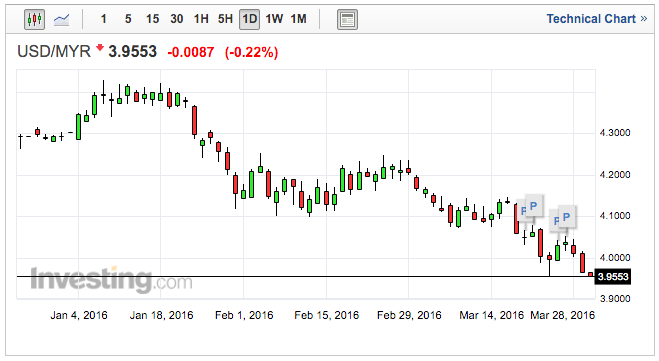Image resolution: width=659 pixels, height=361 pixels.
Task: Choose the 30 minute interval
Action: [x=177, y=19]
